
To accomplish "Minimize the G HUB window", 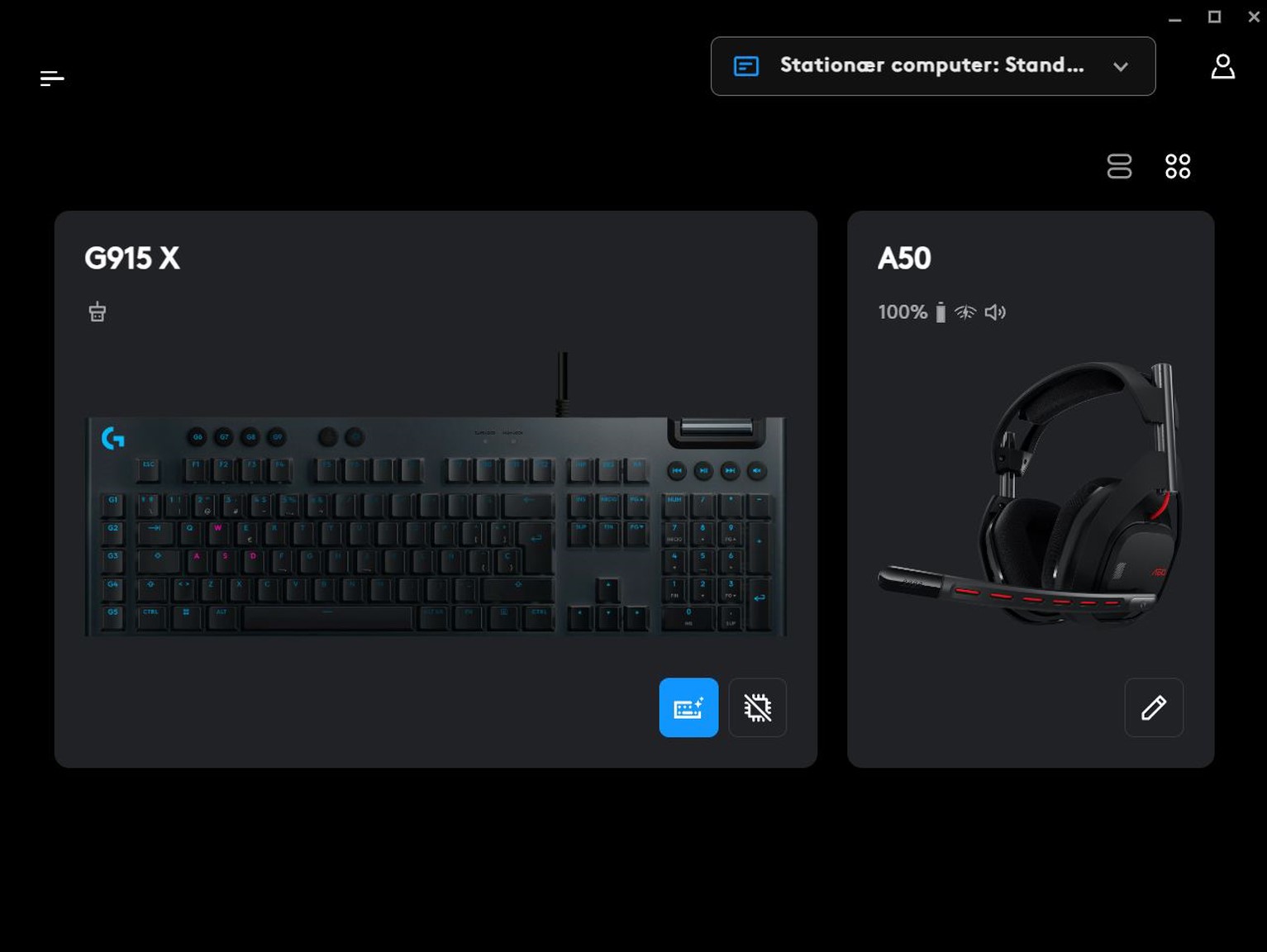I will (x=1174, y=17).
